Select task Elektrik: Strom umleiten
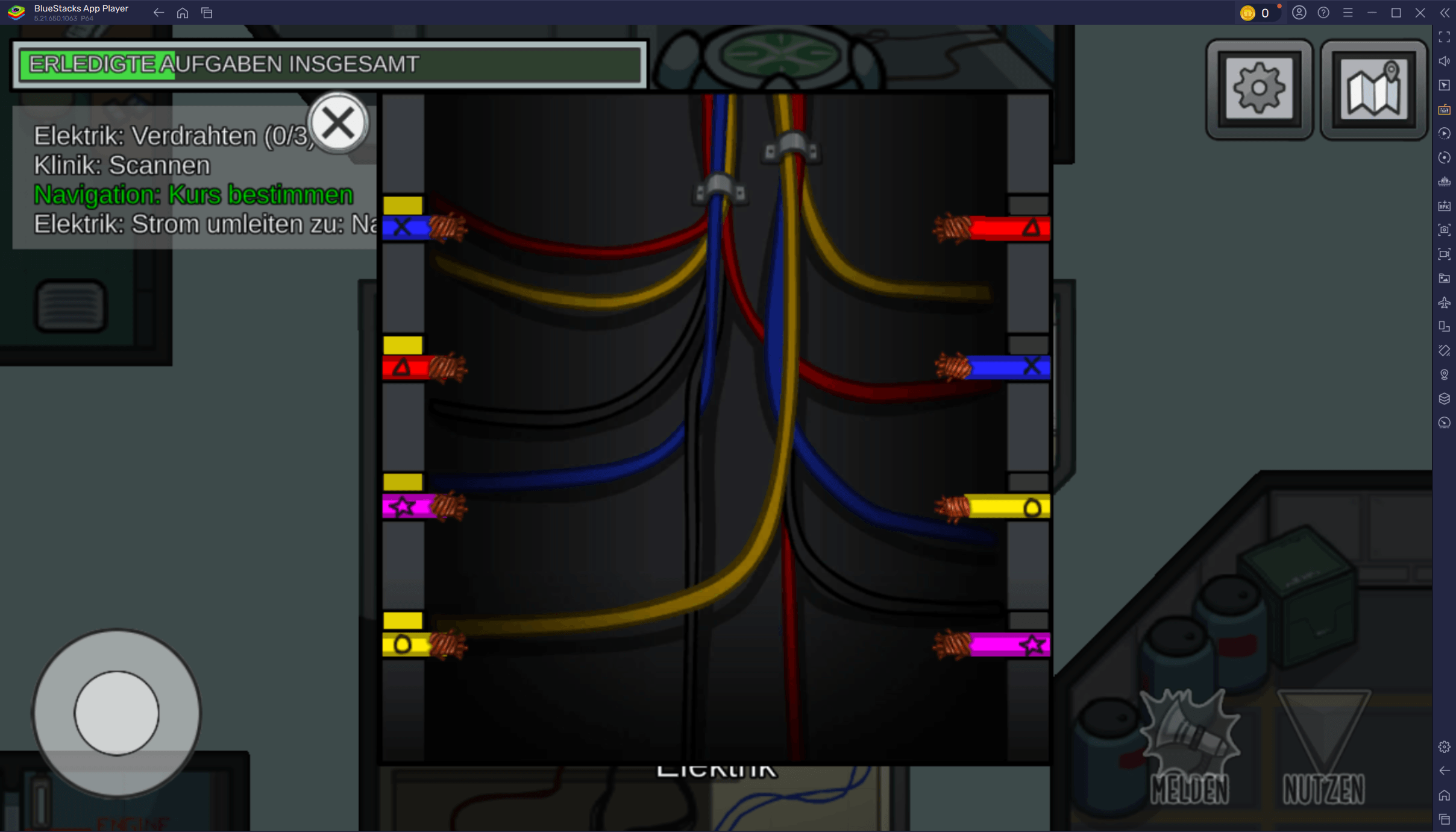The width and height of the screenshot is (1456, 832). tap(206, 224)
